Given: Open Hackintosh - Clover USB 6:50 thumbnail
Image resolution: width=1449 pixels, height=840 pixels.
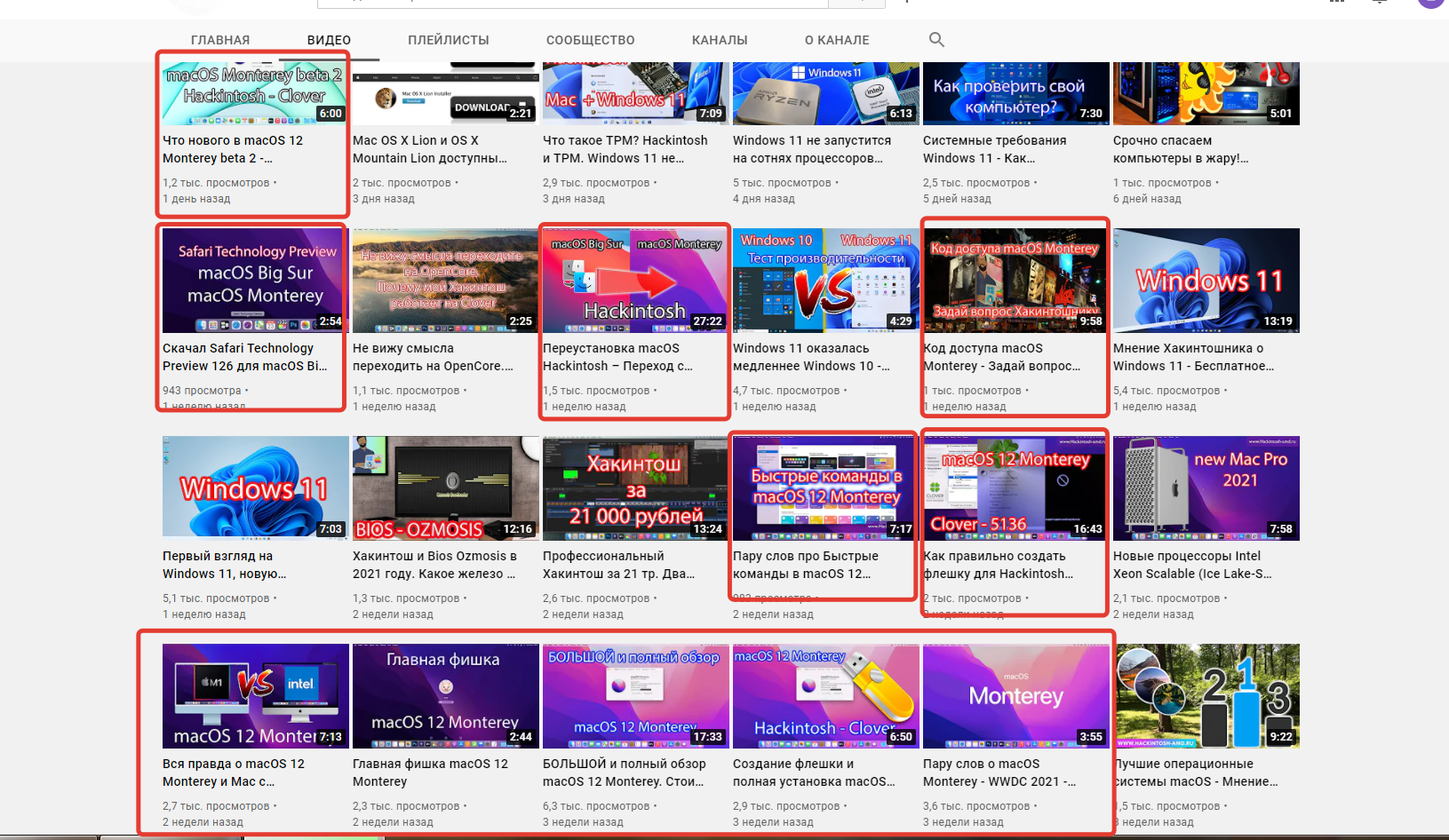Looking at the screenshot, I should click(x=826, y=696).
